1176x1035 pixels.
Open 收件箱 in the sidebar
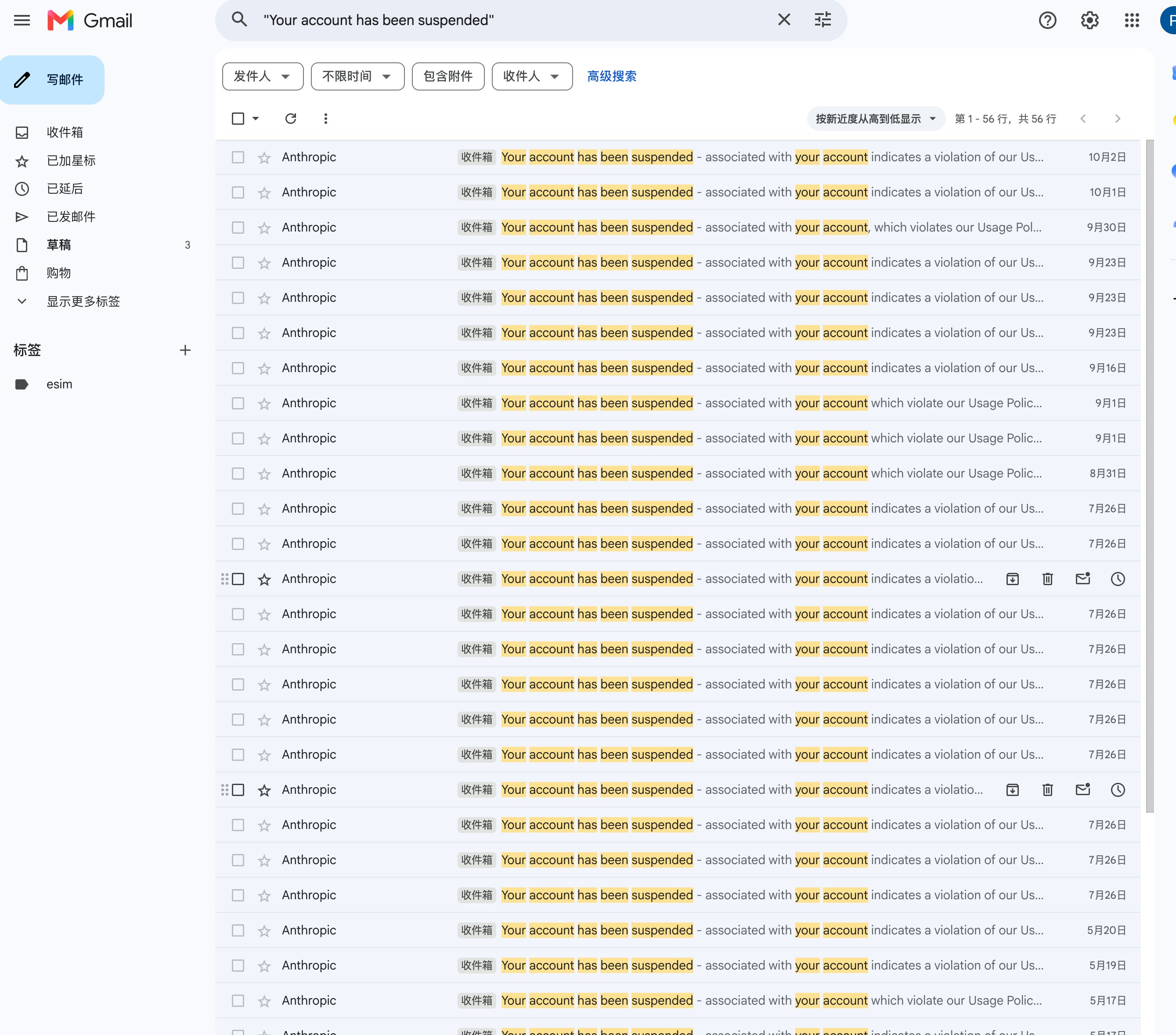(x=65, y=132)
